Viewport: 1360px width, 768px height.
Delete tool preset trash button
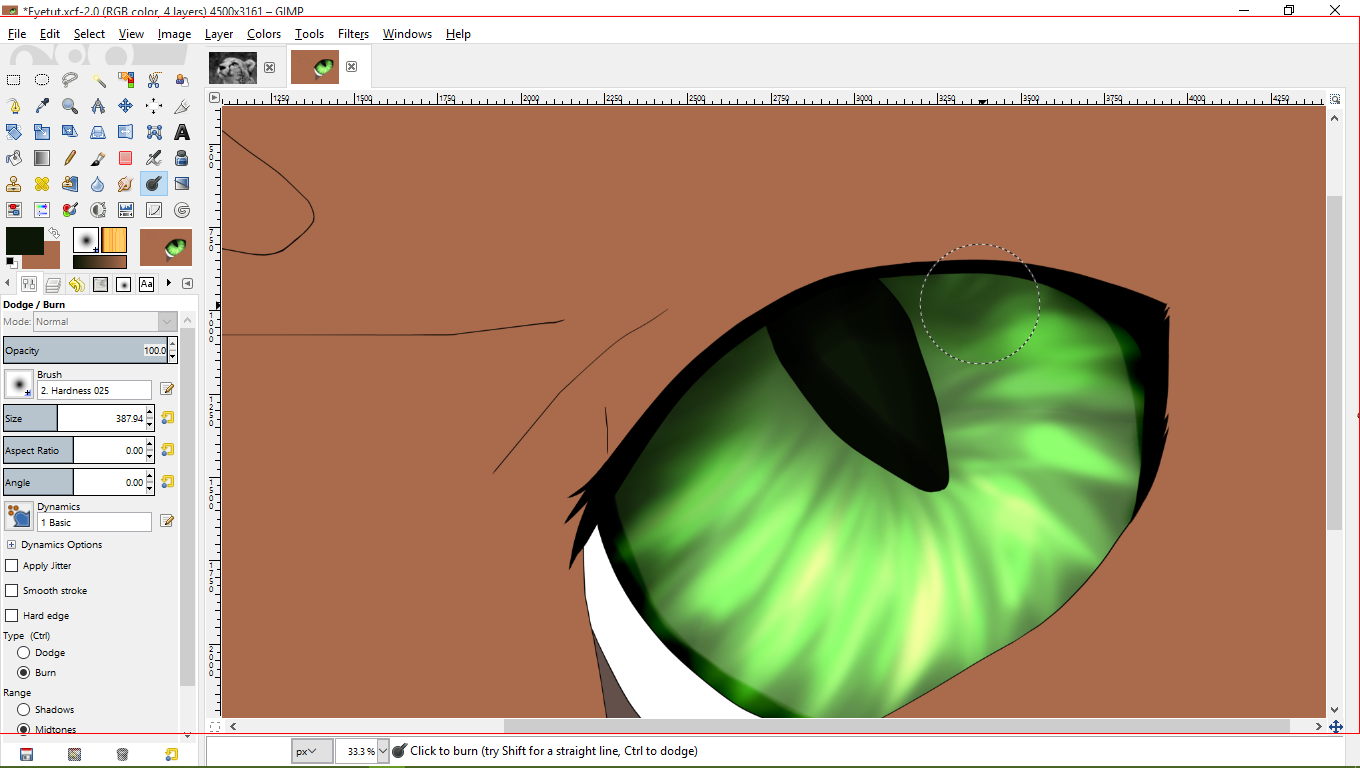coord(122,754)
